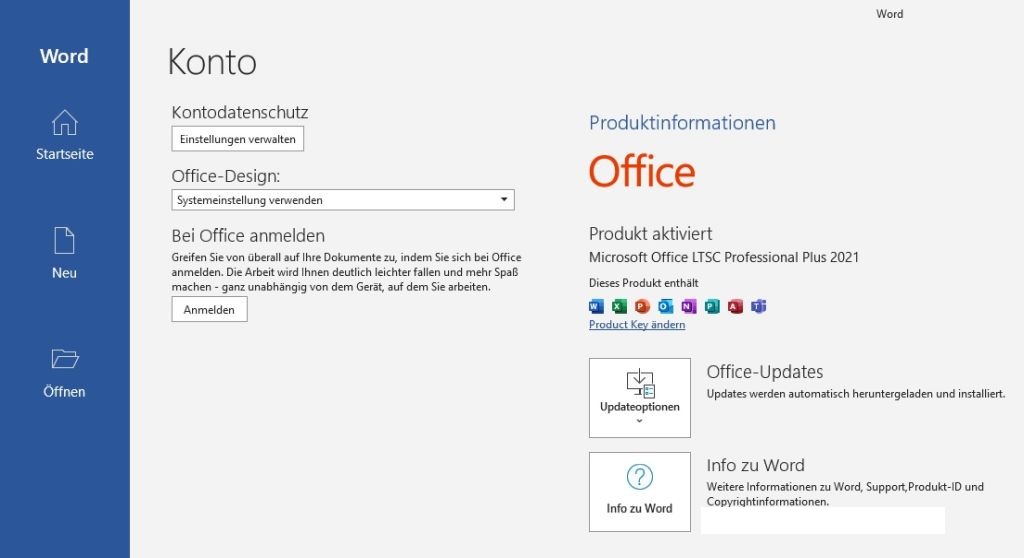1024x558 pixels.
Task: Click the green Excel app icon
Action: (619, 306)
